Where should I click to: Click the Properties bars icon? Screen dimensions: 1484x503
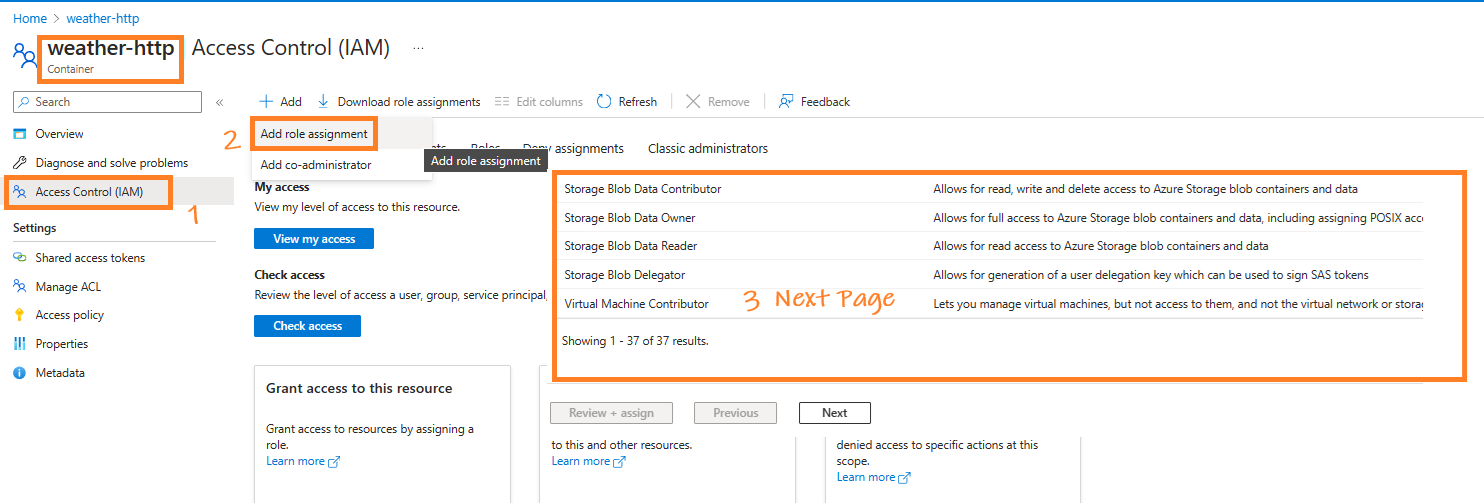pyautogui.click(x=20, y=344)
